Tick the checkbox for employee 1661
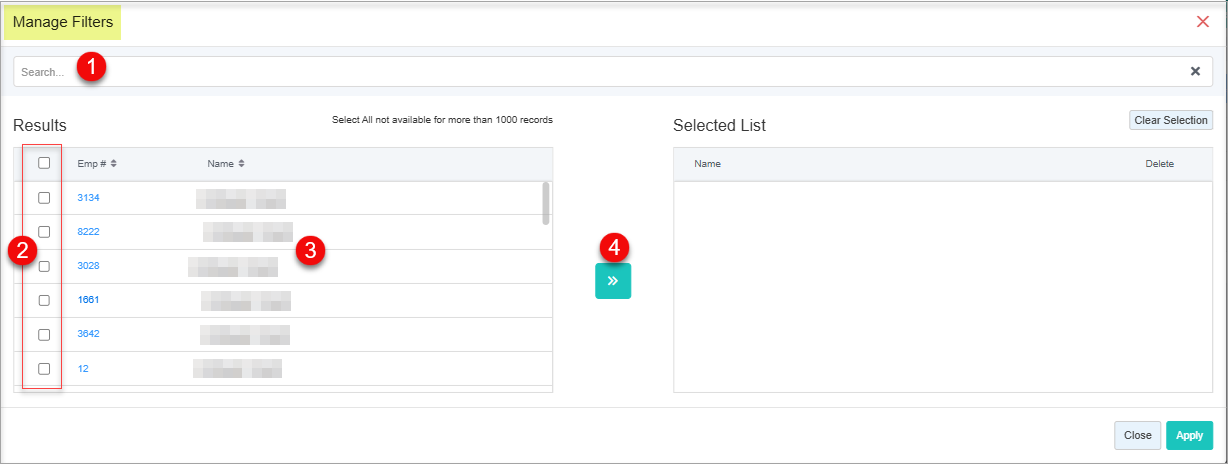The height and width of the screenshot is (464, 1228). pyautogui.click(x=44, y=300)
